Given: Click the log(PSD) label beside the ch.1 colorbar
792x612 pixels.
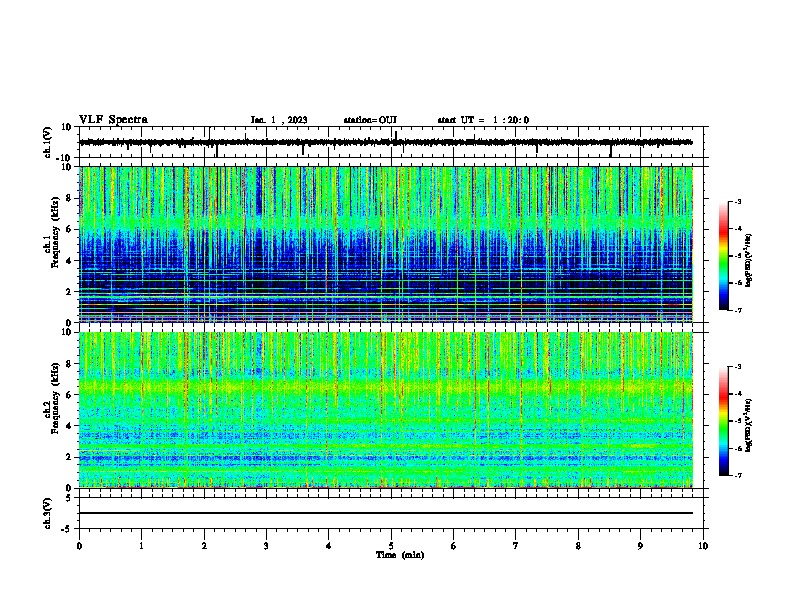Looking at the screenshot, I should point(748,260).
